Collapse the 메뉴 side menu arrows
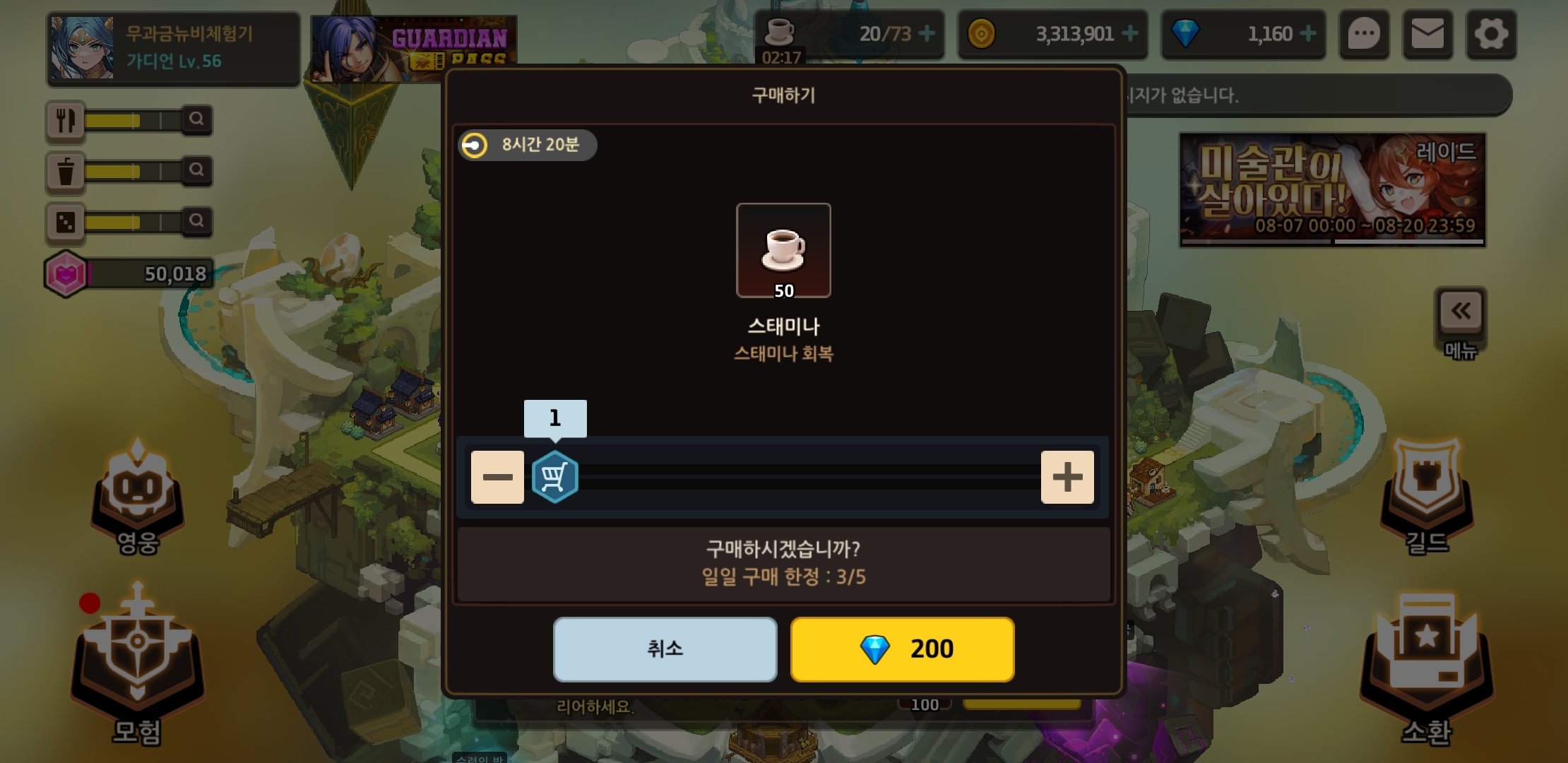Image resolution: width=1568 pixels, height=763 pixels. point(1461,312)
